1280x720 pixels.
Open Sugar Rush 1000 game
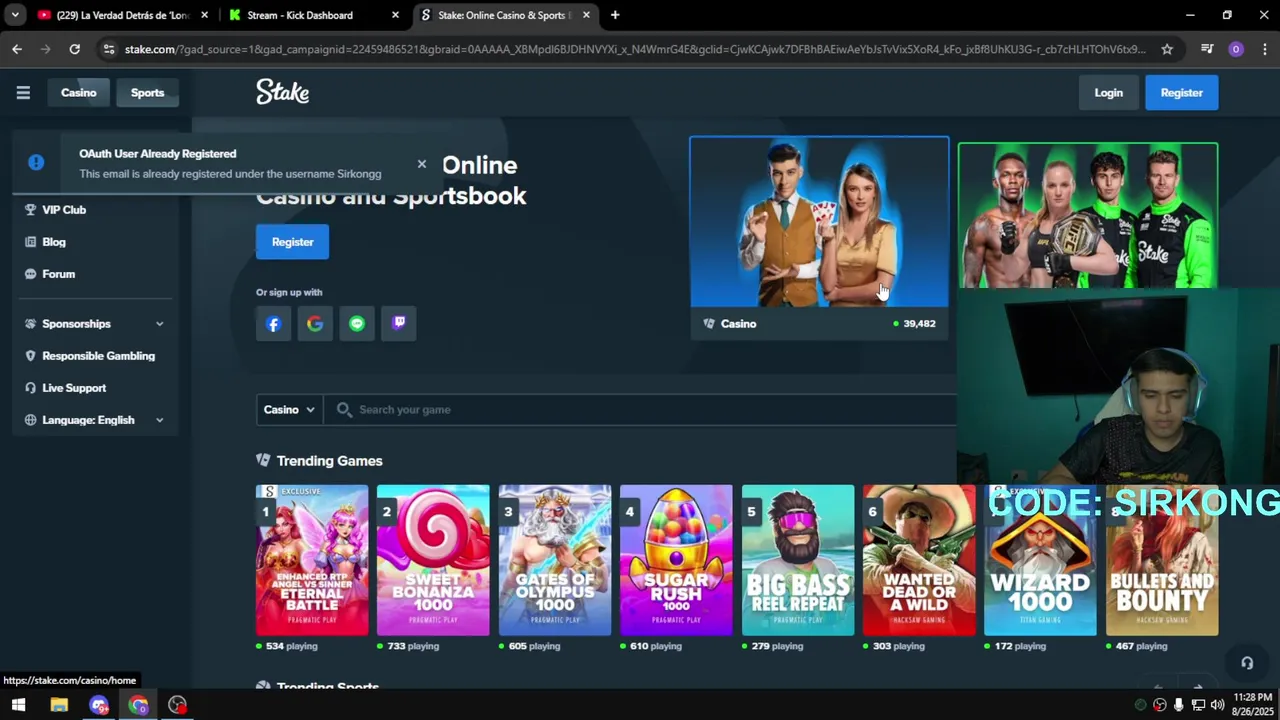676,560
